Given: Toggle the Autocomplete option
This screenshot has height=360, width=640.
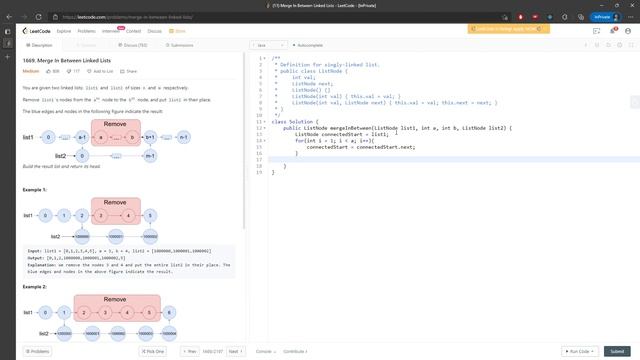Looking at the screenshot, I should [x=308, y=45].
